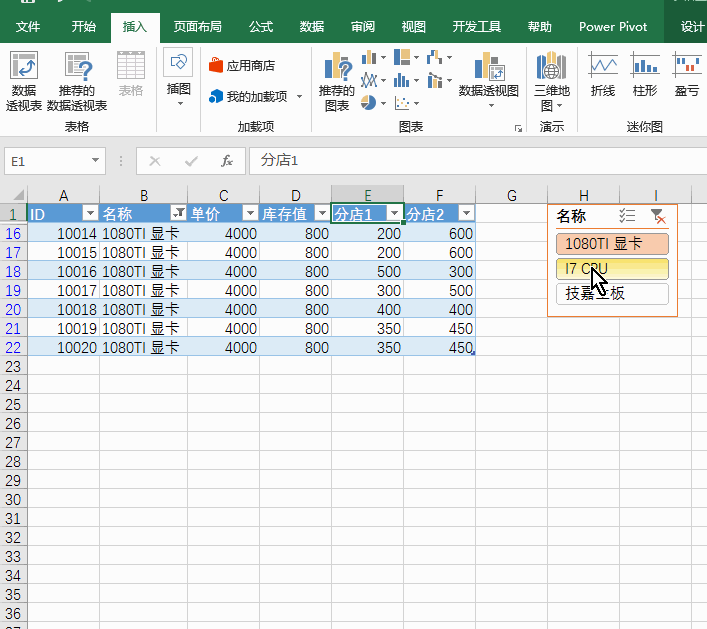Open 应用商店 add-in store
The width and height of the screenshot is (707, 629).
(x=242, y=66)
